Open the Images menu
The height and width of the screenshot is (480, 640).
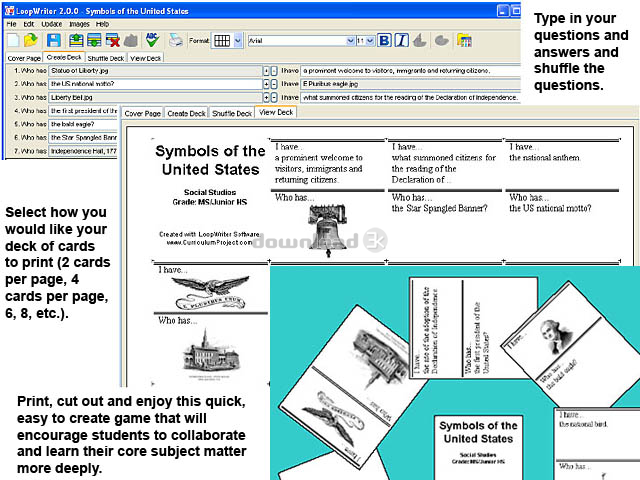coord(79,24)
